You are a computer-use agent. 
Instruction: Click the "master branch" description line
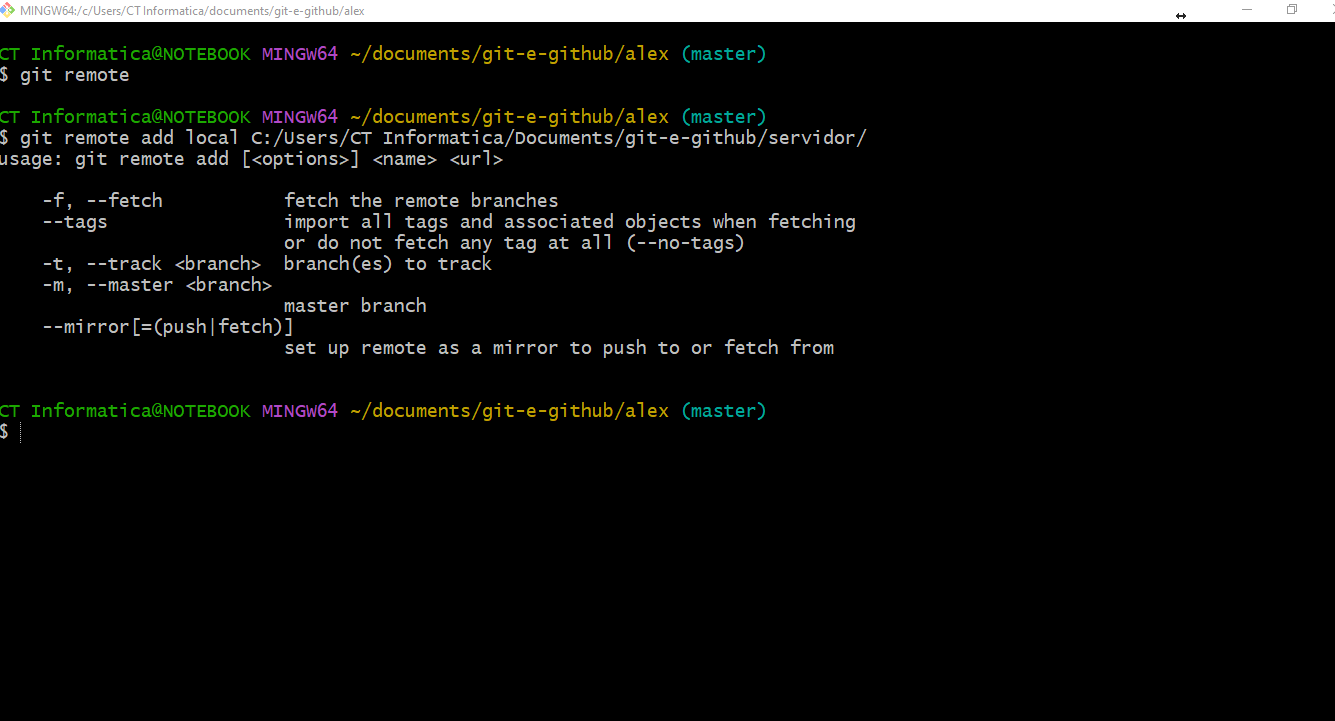[x=355, y=306]
